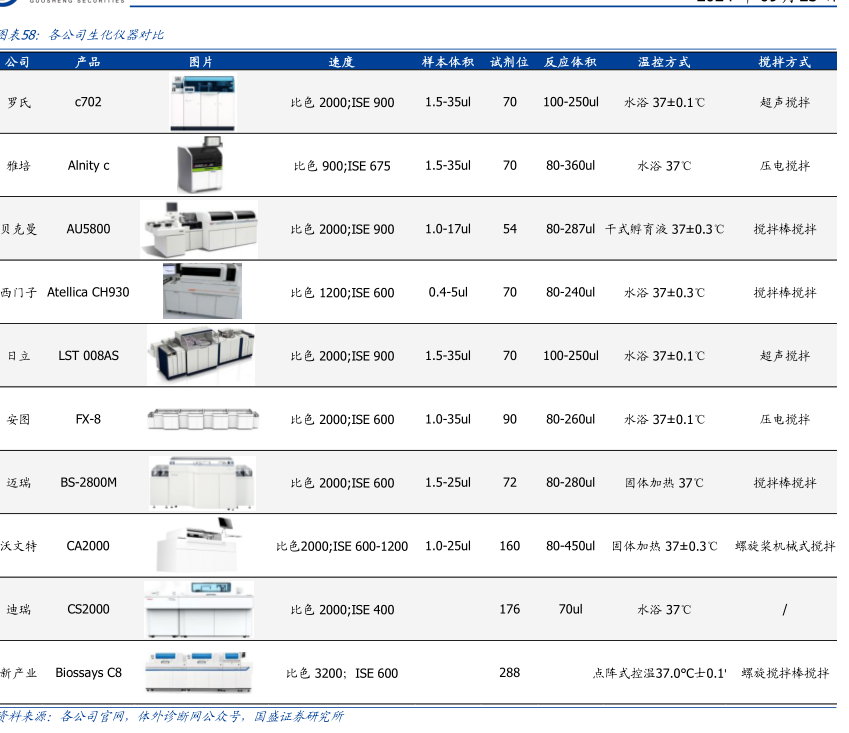Image resolution: width=849 pixels, height=733 pixels.
Task: Click product name CS2000
Action: point(88,609)
